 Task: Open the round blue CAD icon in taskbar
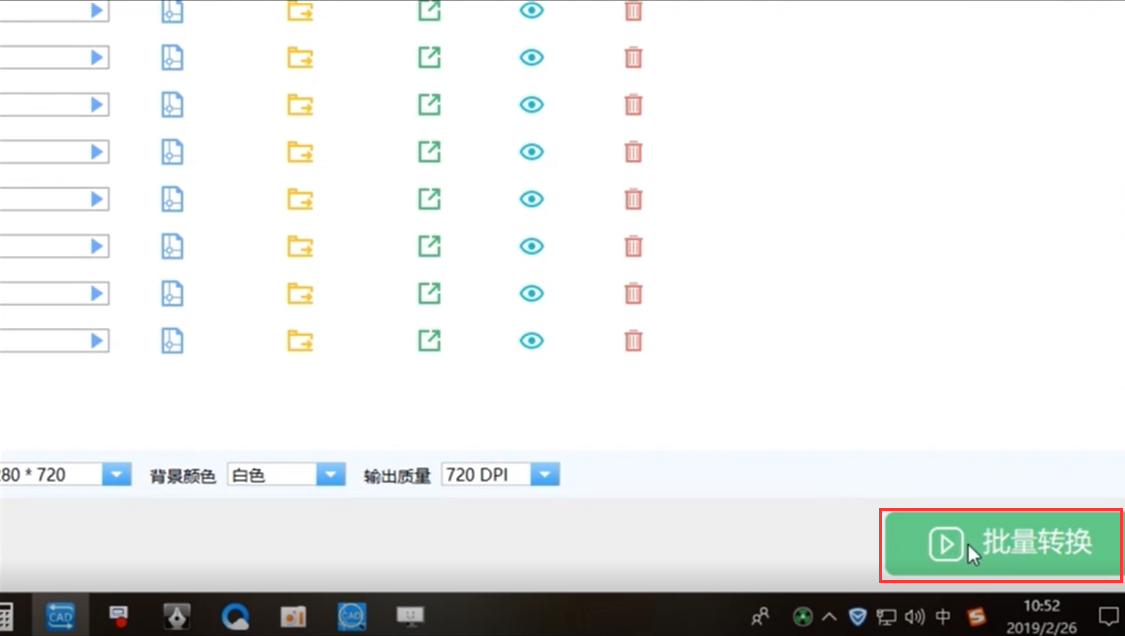(351, 616)
